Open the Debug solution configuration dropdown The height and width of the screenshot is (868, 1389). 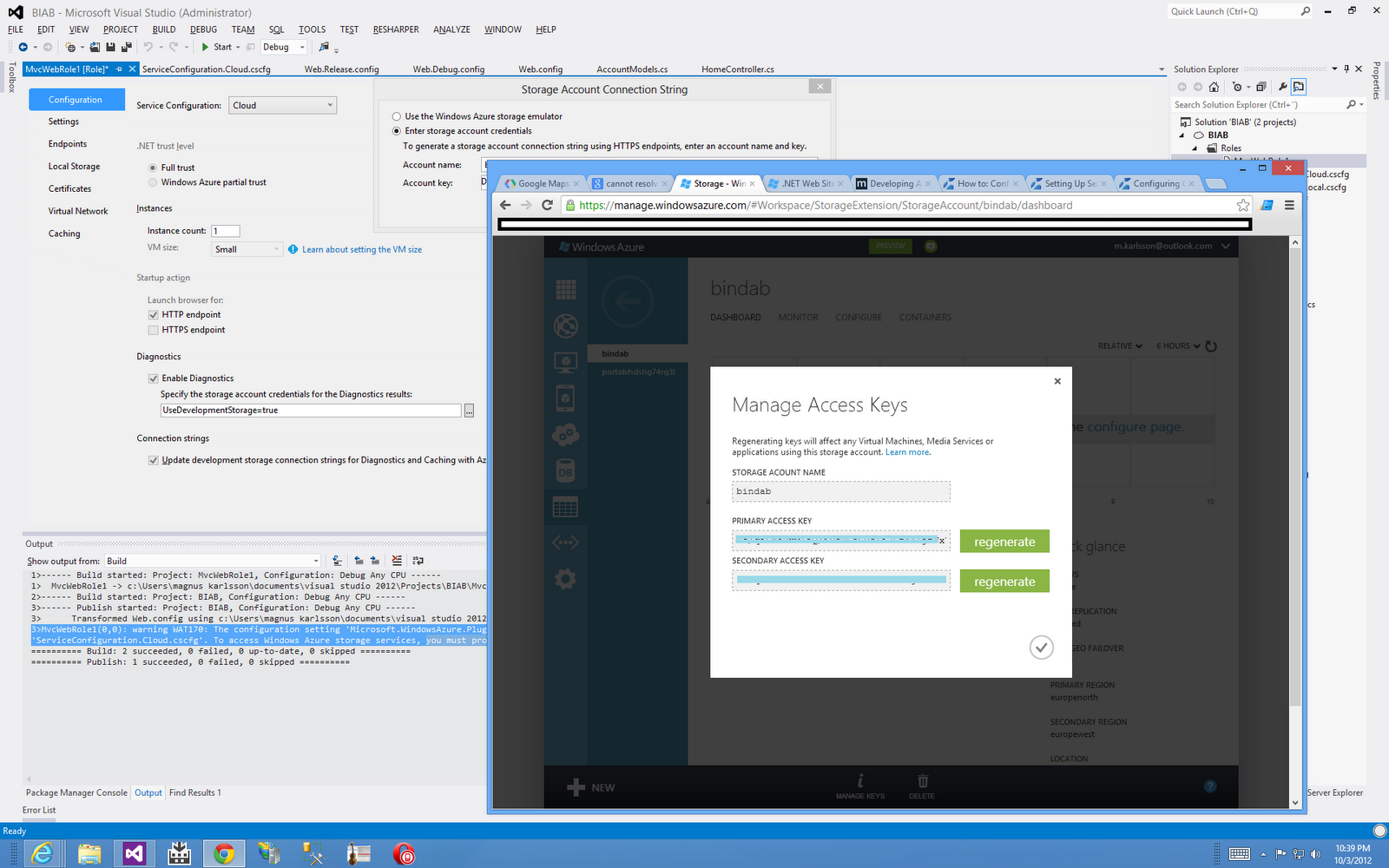coord(284,47)
